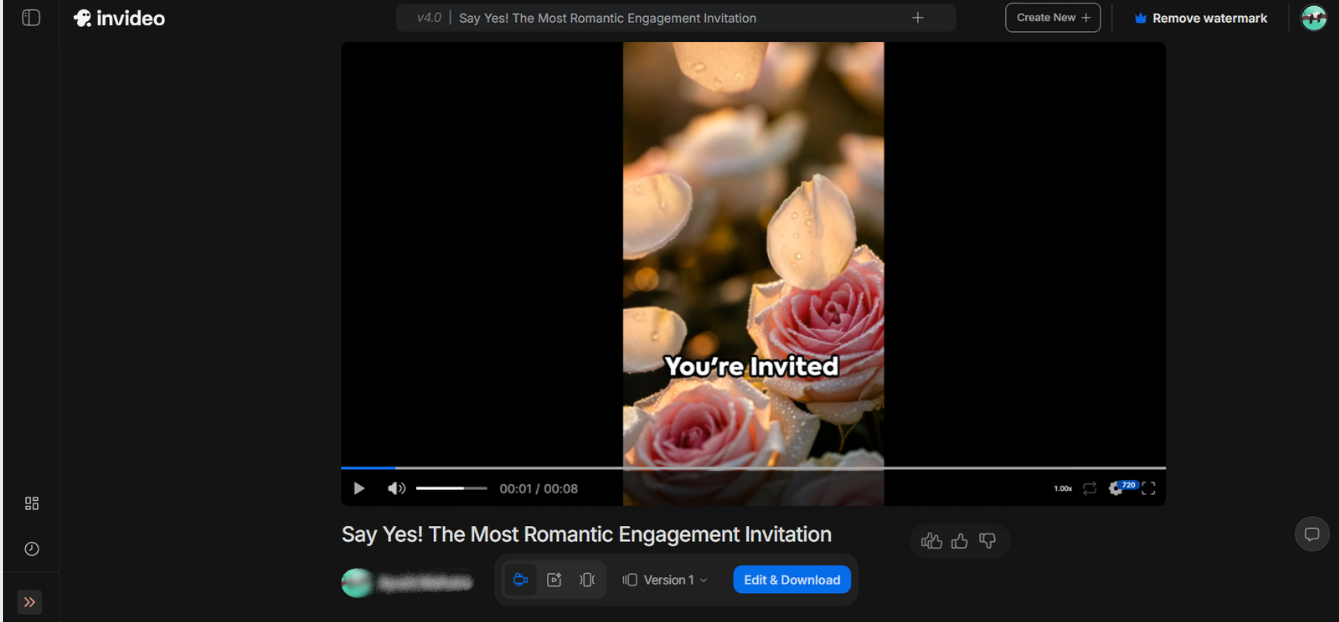Click the plus icon beside the title
The width and height of the screenshot is (1339, 622).
(918, 17)
